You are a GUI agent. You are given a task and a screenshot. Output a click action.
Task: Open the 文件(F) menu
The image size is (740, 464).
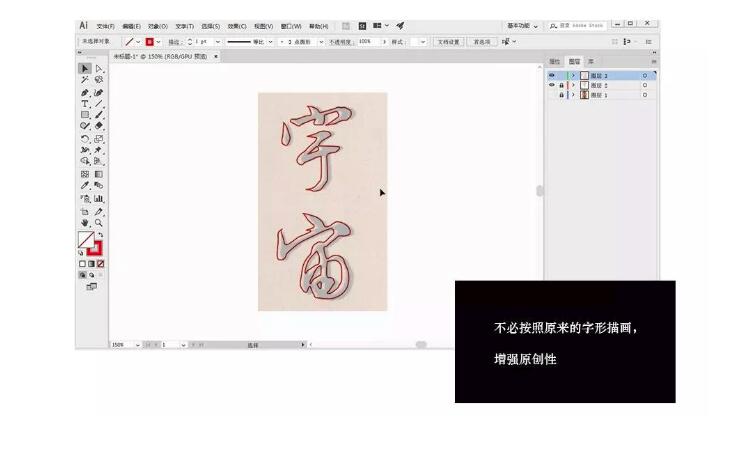[x=105, y=26]
